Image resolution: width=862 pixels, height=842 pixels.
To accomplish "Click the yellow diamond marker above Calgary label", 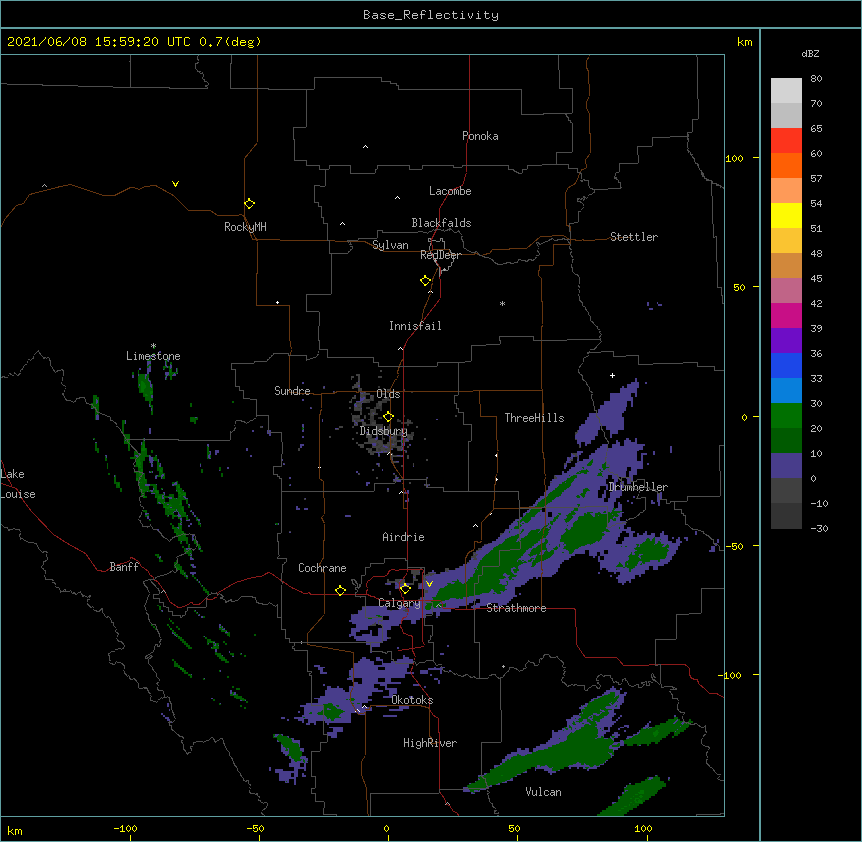I will [x=405, y=589].
